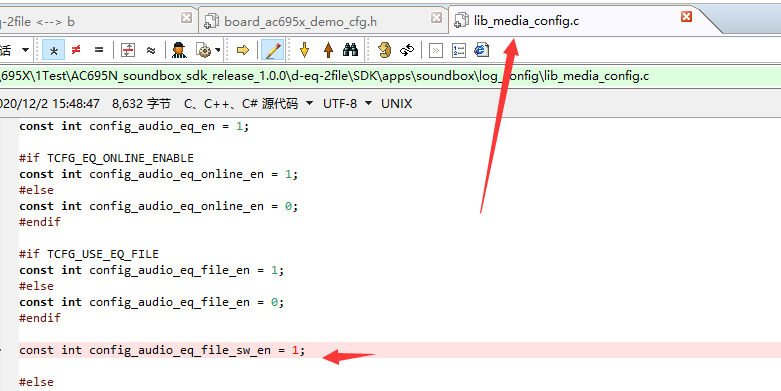Click the final '#else' line at bottom
781x391 pixels.
click(x=36, y=382)
